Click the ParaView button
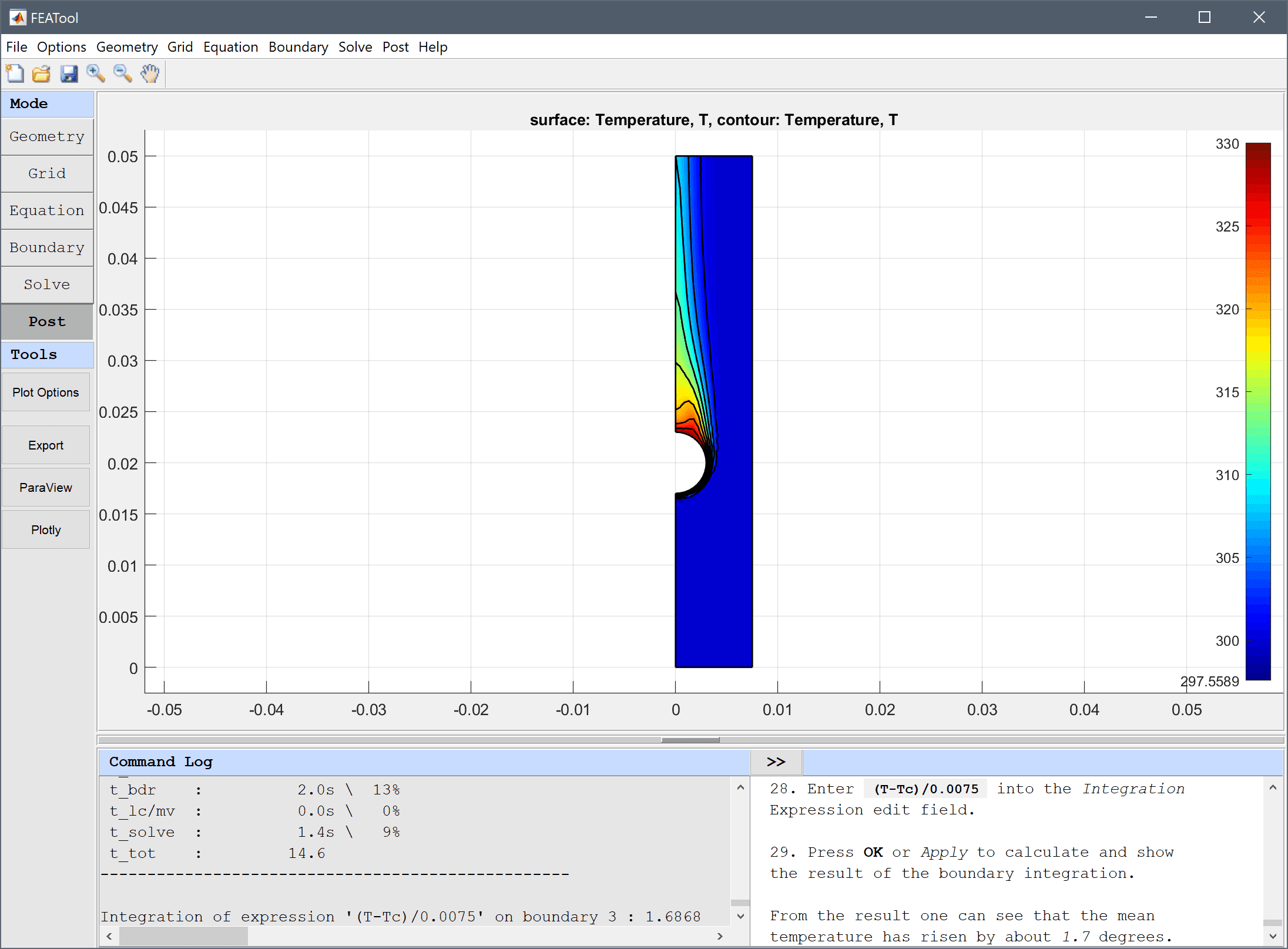The height and width of the screenshot is (949, 1288). point(46,487)
